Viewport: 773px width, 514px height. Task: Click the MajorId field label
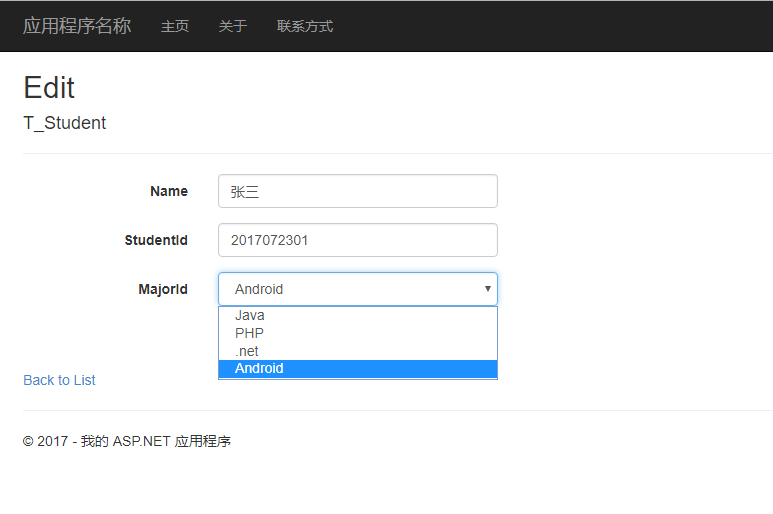click(163, 289)
